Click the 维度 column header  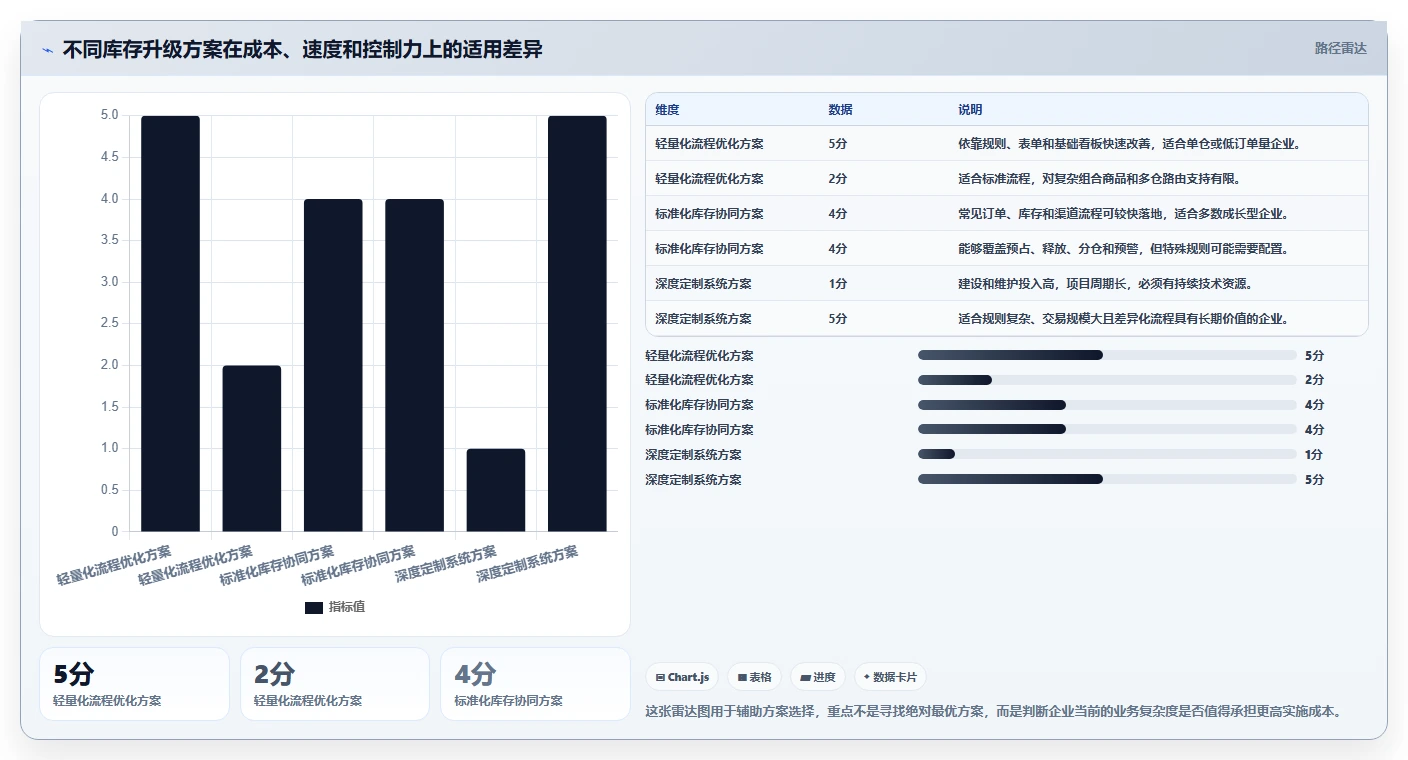[x=667, y=110]
